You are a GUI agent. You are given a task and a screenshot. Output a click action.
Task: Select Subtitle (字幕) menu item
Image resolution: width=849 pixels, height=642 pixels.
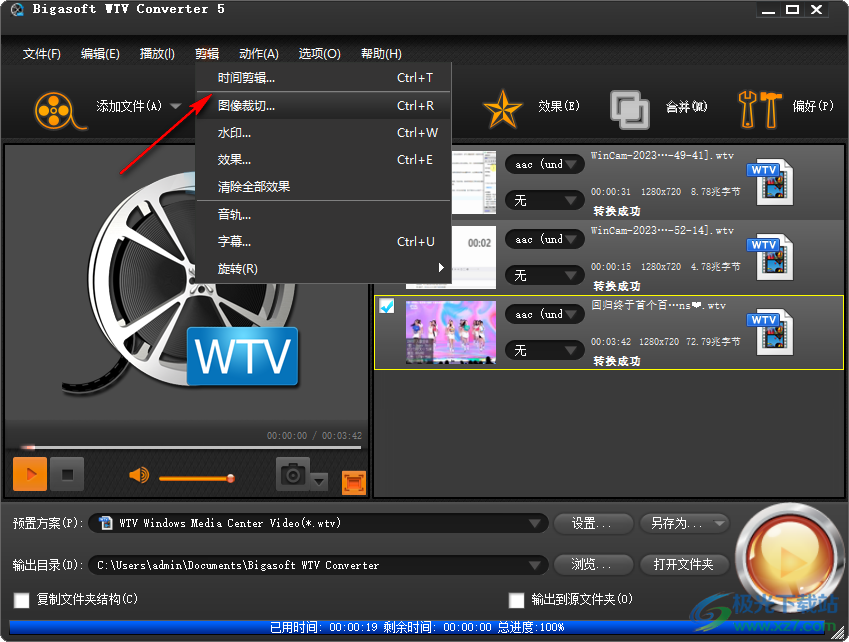(323, 241)
